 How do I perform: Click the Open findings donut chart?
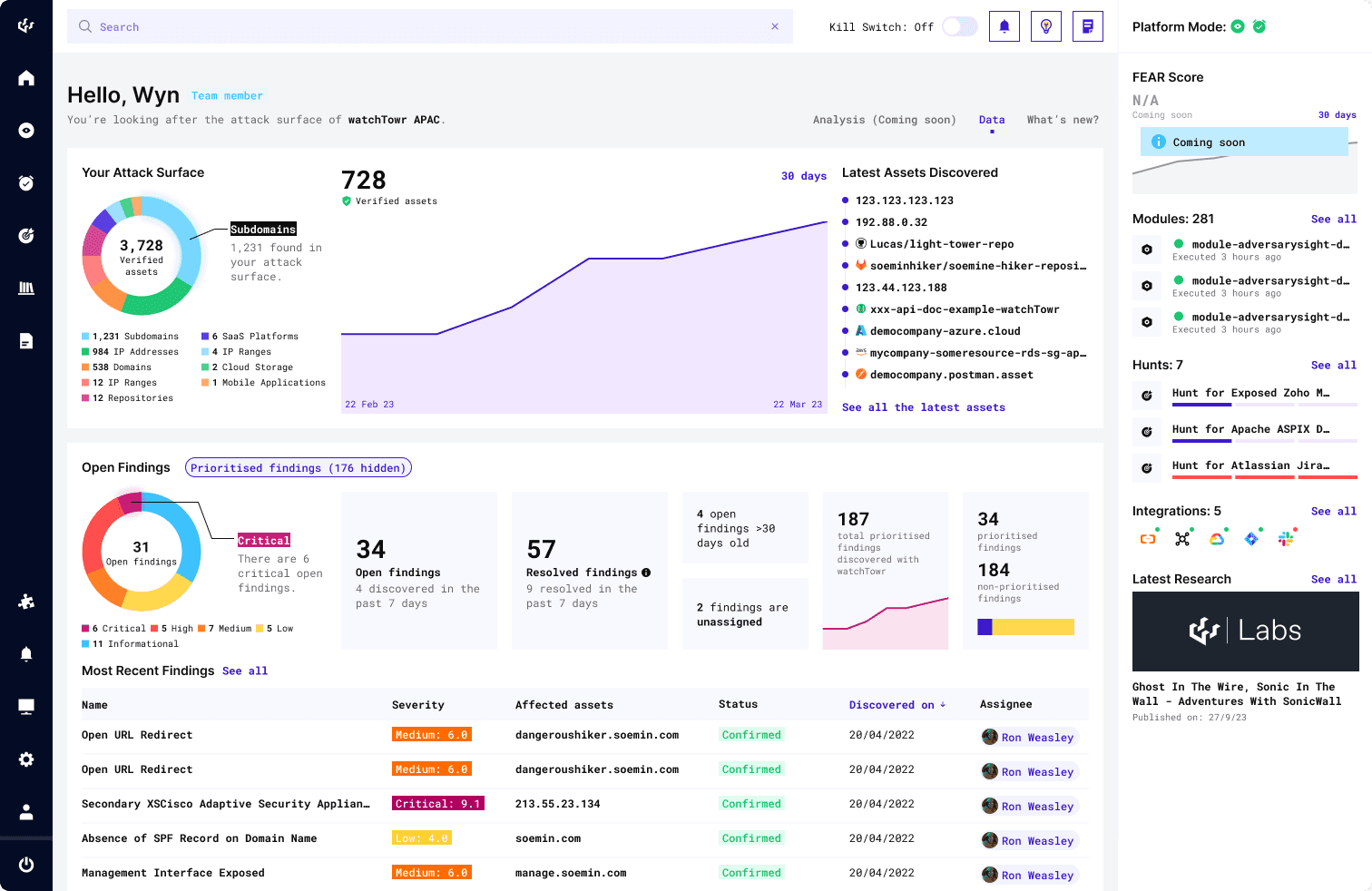(142, 552)
